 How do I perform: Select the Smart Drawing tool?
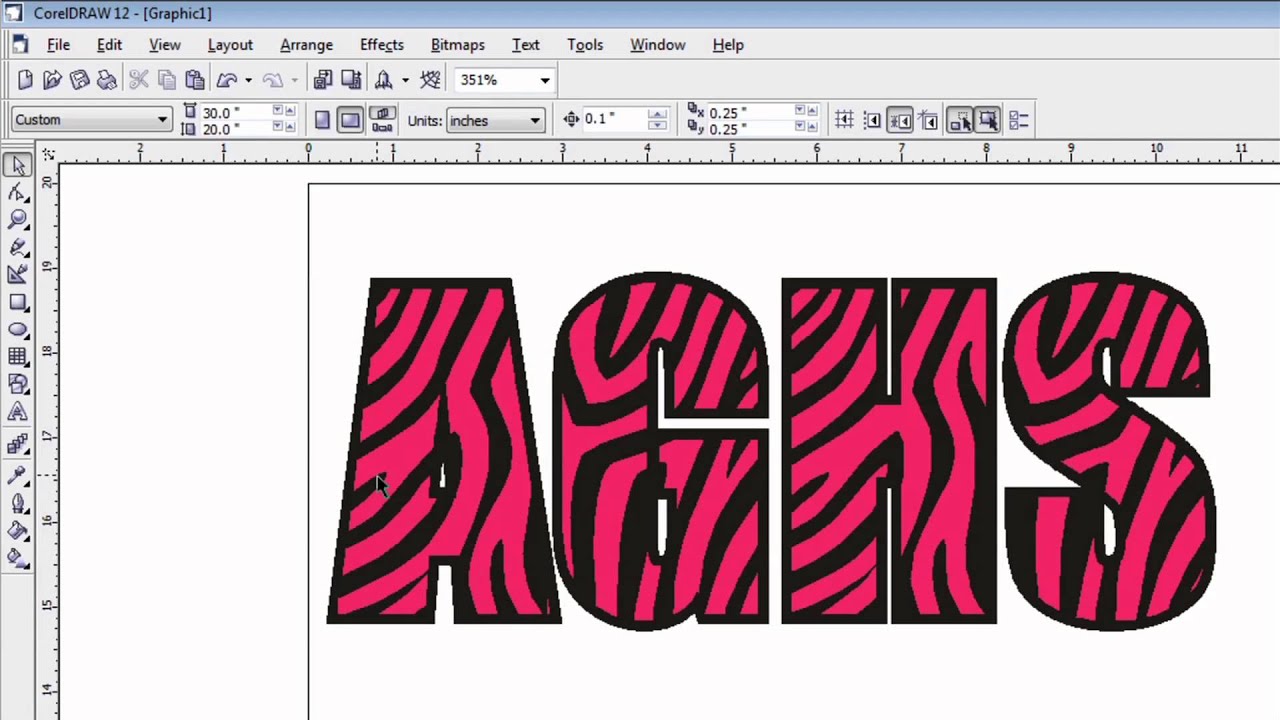[18, 274]
